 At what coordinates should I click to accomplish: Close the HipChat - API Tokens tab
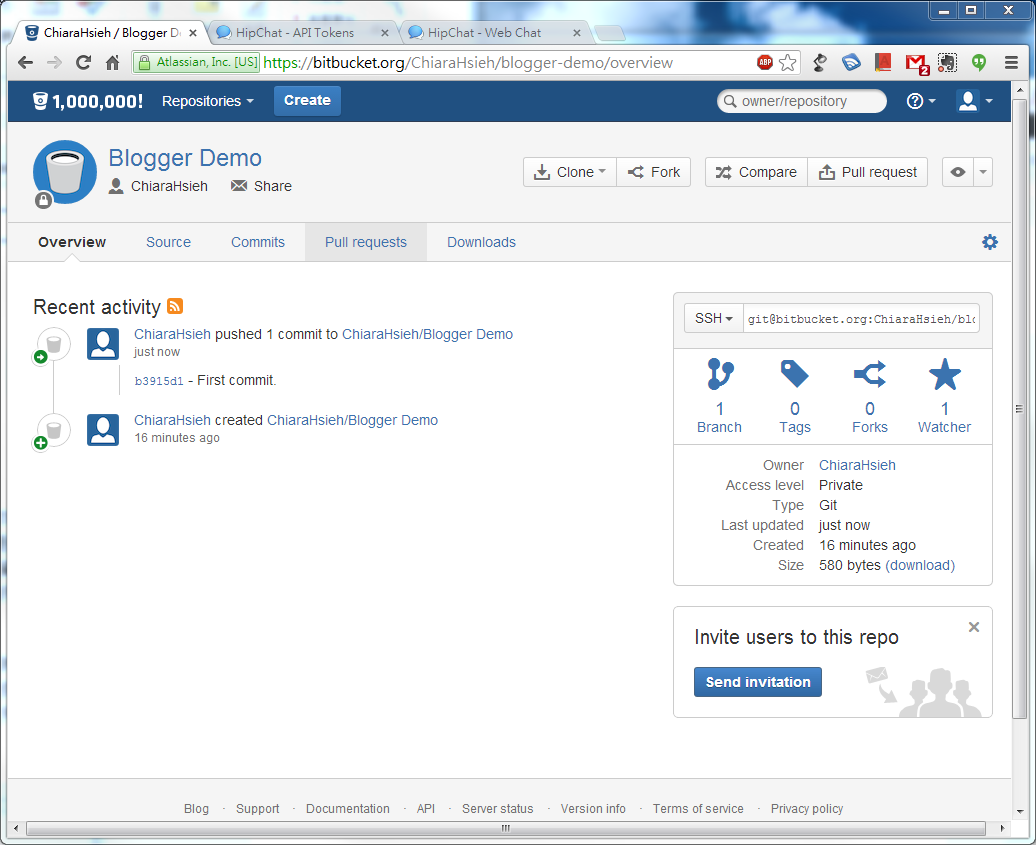[385, 32]
